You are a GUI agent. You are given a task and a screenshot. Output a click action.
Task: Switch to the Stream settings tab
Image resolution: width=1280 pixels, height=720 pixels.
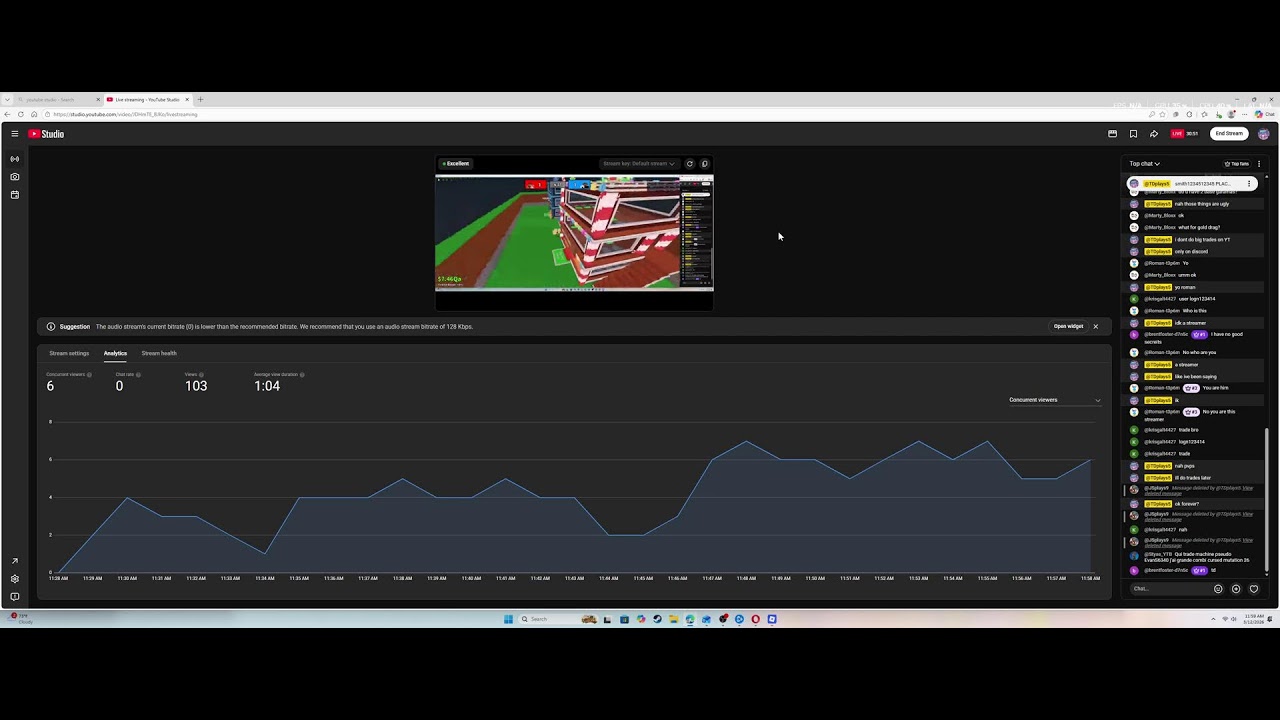tap(69, 353)
